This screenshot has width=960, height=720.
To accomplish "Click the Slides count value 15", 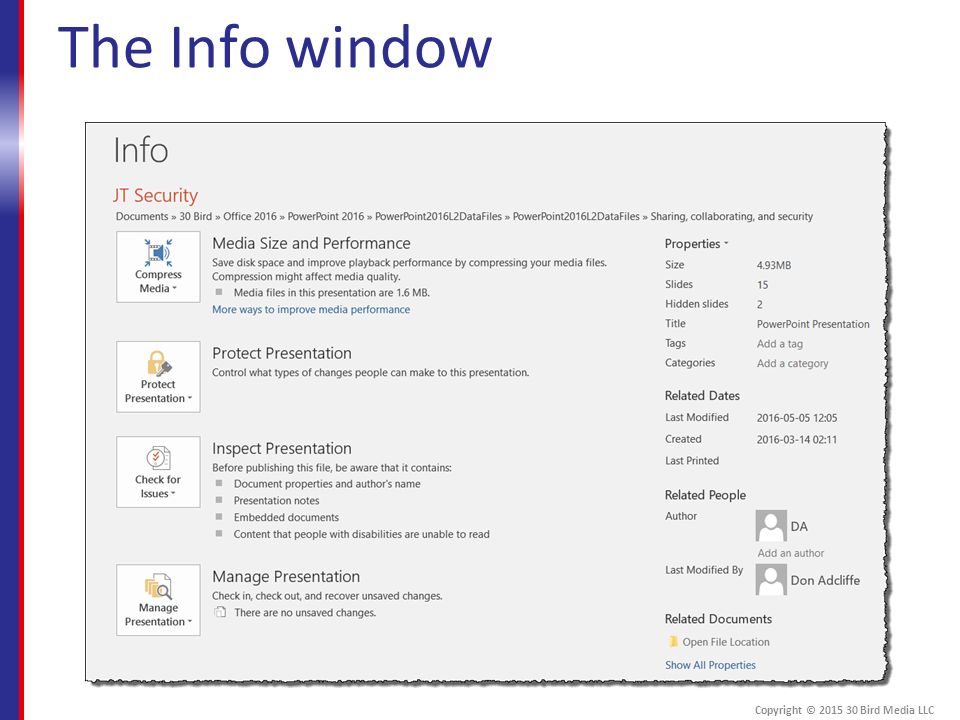I will click(762, 285).
